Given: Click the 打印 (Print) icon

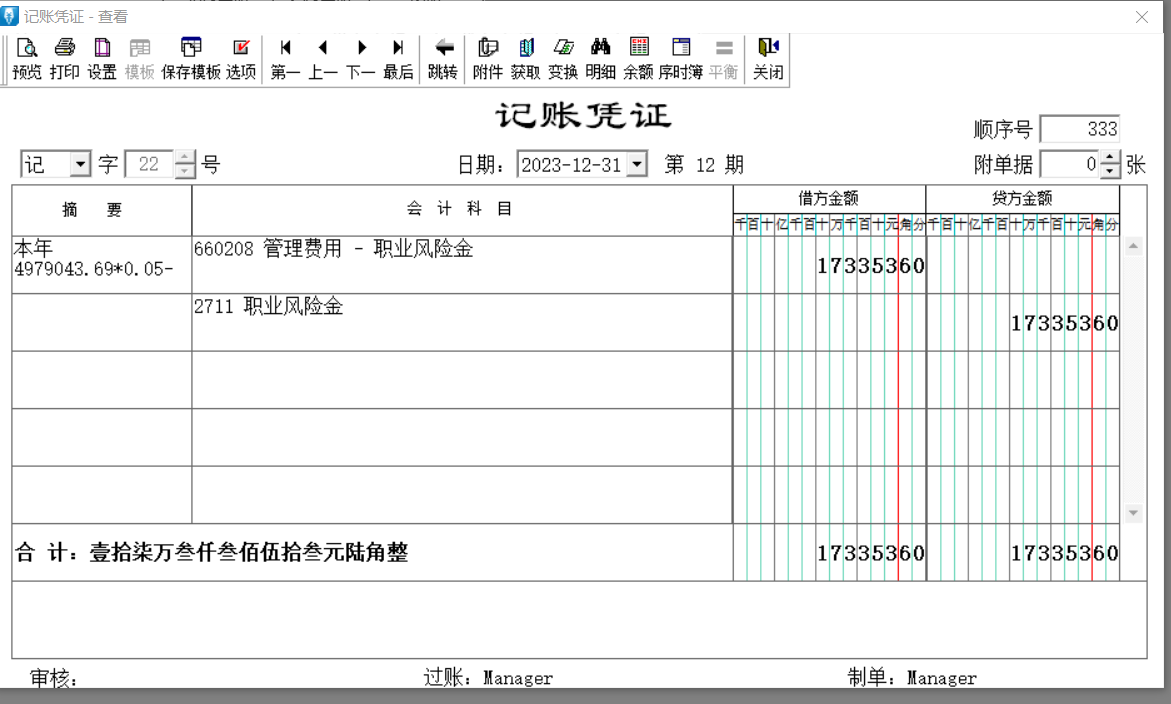Looking at the screenshot, I should tap(64, 58).
